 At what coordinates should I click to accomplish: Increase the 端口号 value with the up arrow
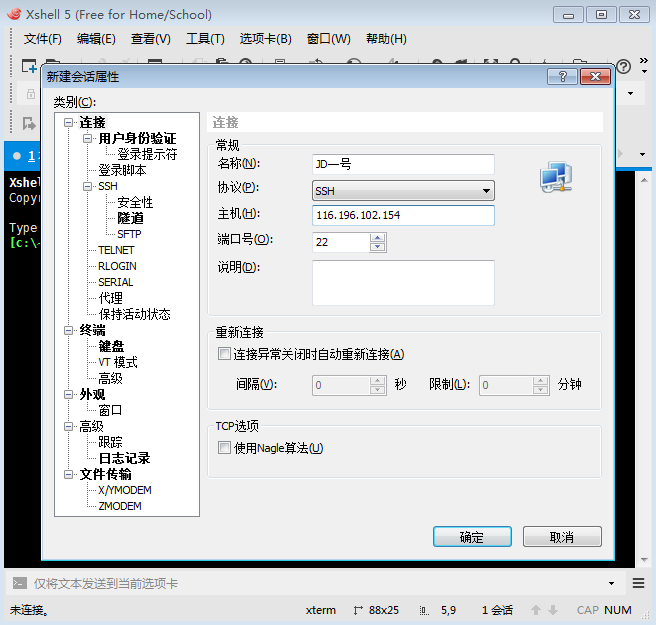377,238
